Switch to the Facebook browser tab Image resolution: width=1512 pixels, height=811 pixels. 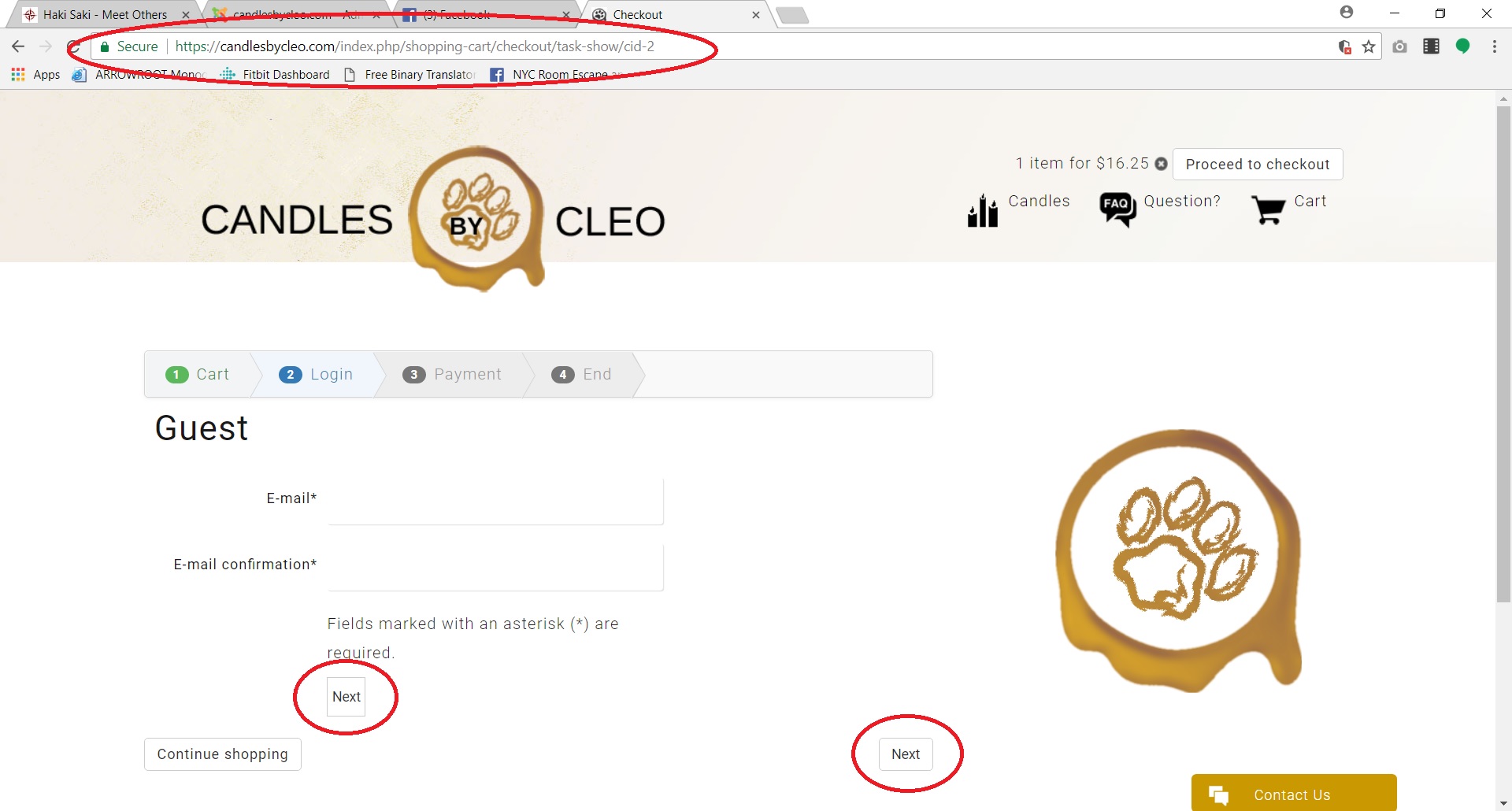click(486, 14)
